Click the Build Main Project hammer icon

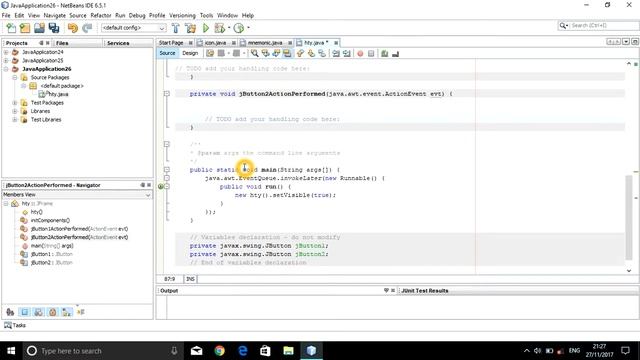click(x=176, y=28)
